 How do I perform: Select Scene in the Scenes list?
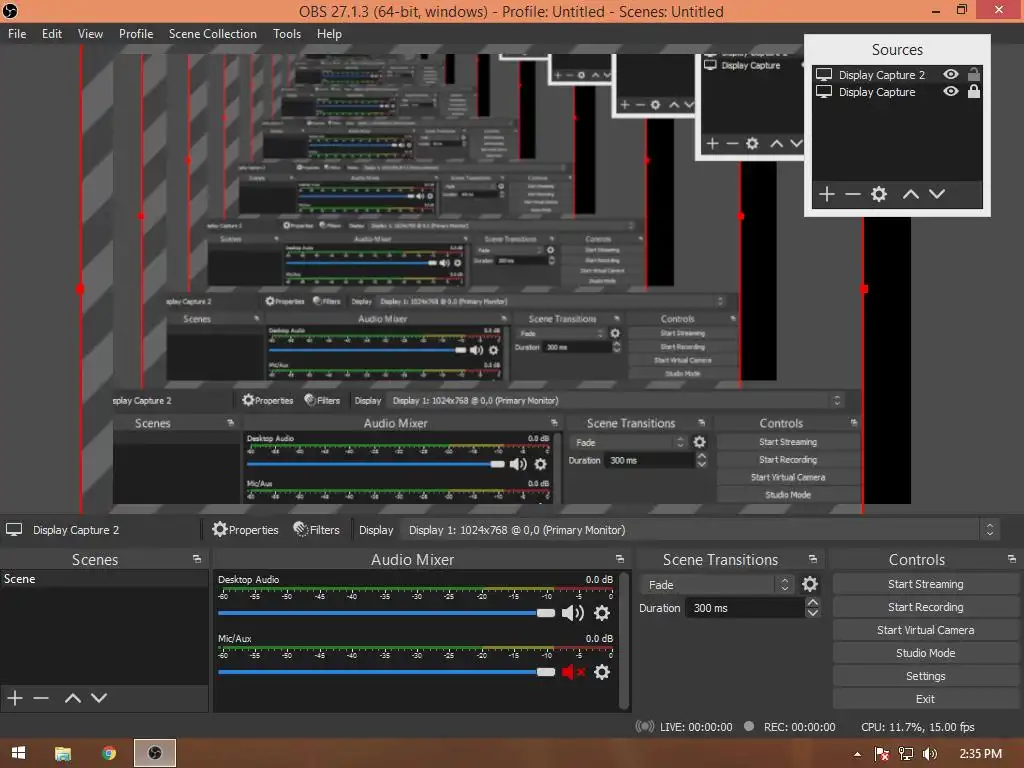click(x=104, y=579)
